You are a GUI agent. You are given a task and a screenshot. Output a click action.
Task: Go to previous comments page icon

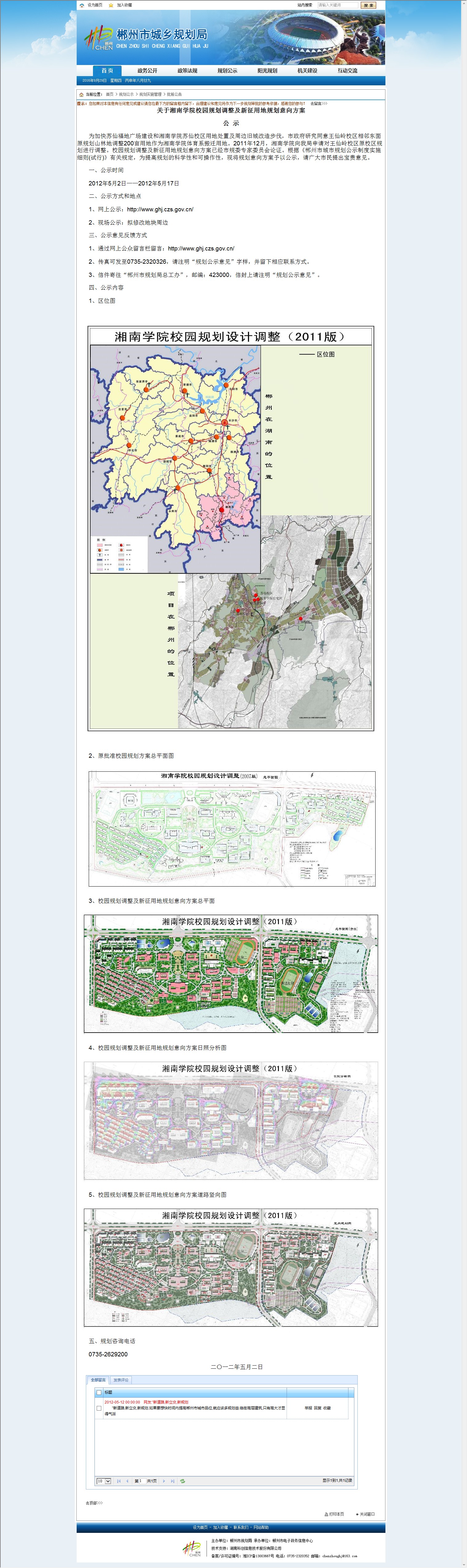tap(127, 1481)
